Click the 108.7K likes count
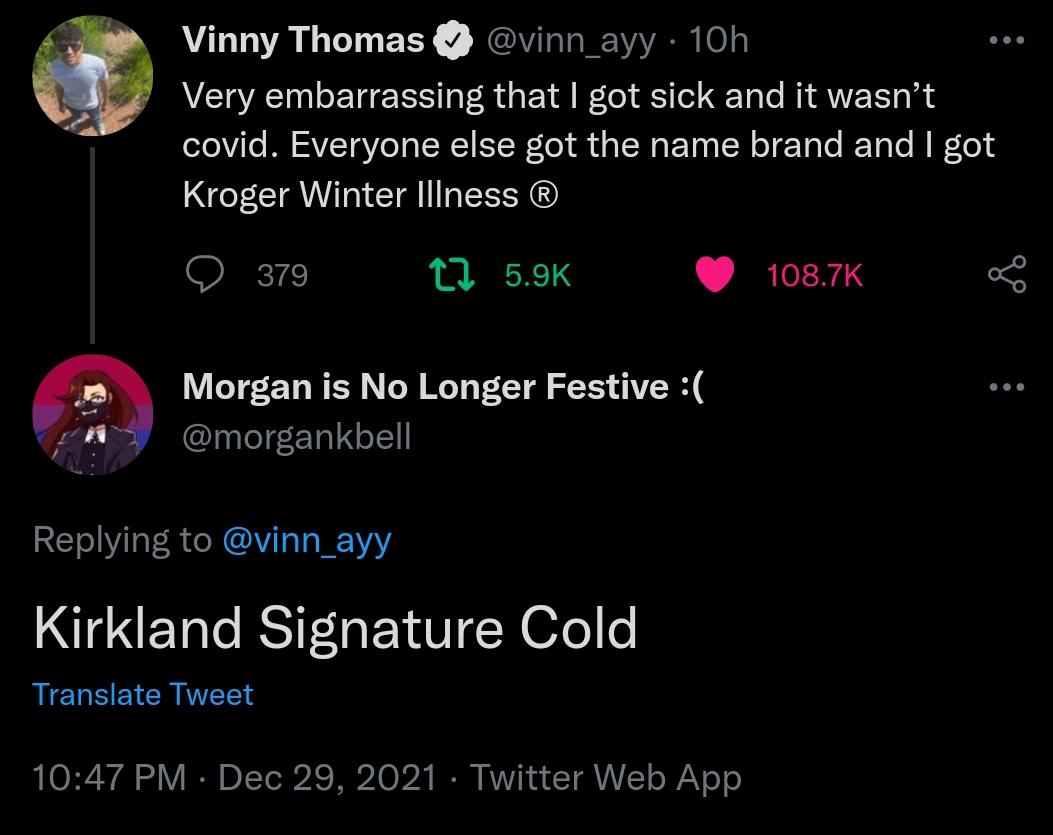Viewport: 1053px width, 835px height. point(814,275)
